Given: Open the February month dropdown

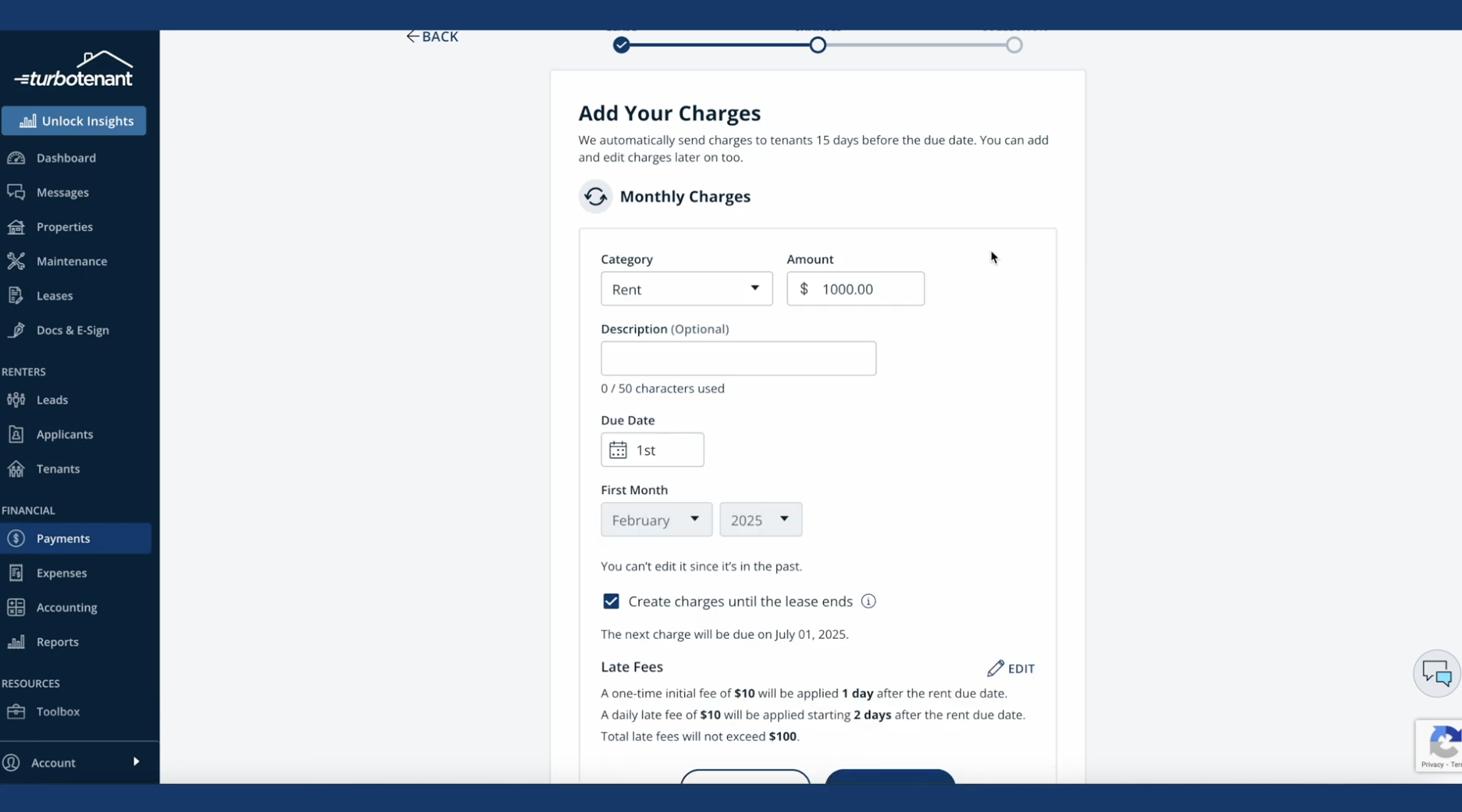Looking at the screenshot, I should click(655, 519).
